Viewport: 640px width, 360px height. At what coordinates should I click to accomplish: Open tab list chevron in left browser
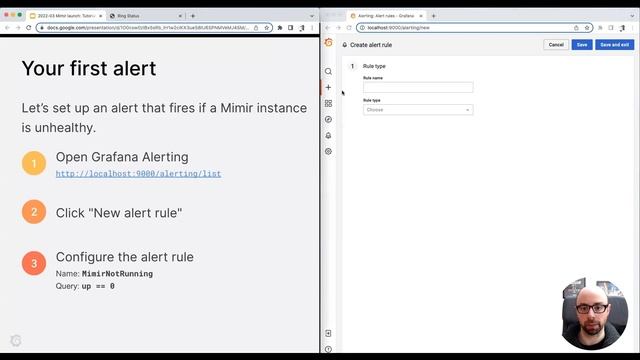click(312, 16)
